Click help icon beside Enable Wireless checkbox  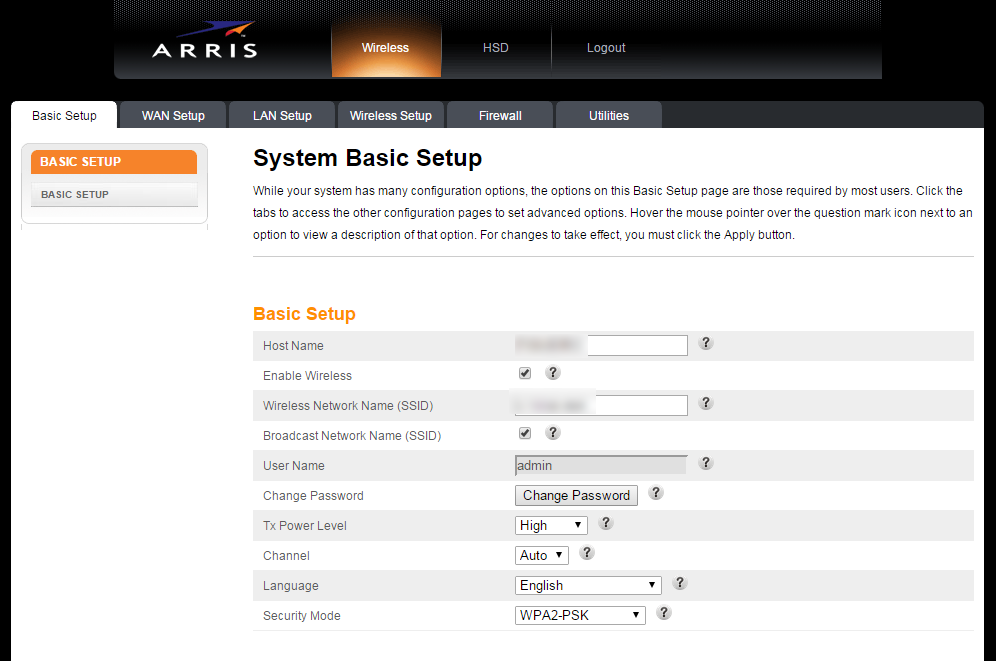pyautogui.click(x=553, y=373)
